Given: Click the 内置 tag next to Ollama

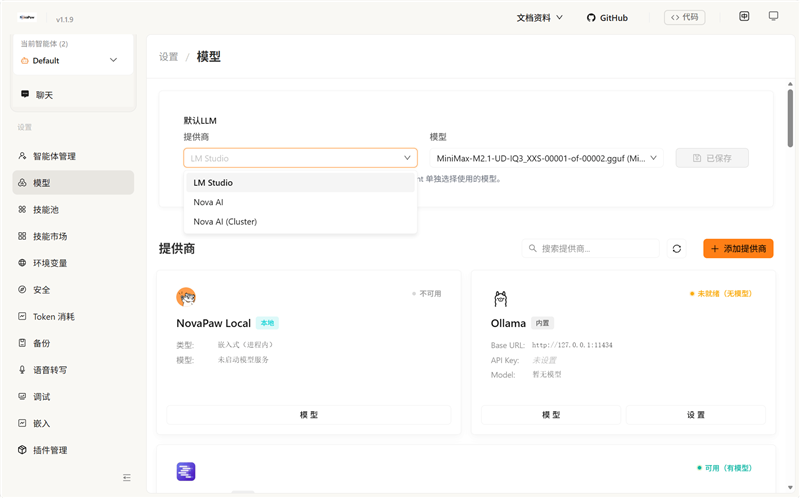Looking at the screenshot, I should tap(542, 323).
